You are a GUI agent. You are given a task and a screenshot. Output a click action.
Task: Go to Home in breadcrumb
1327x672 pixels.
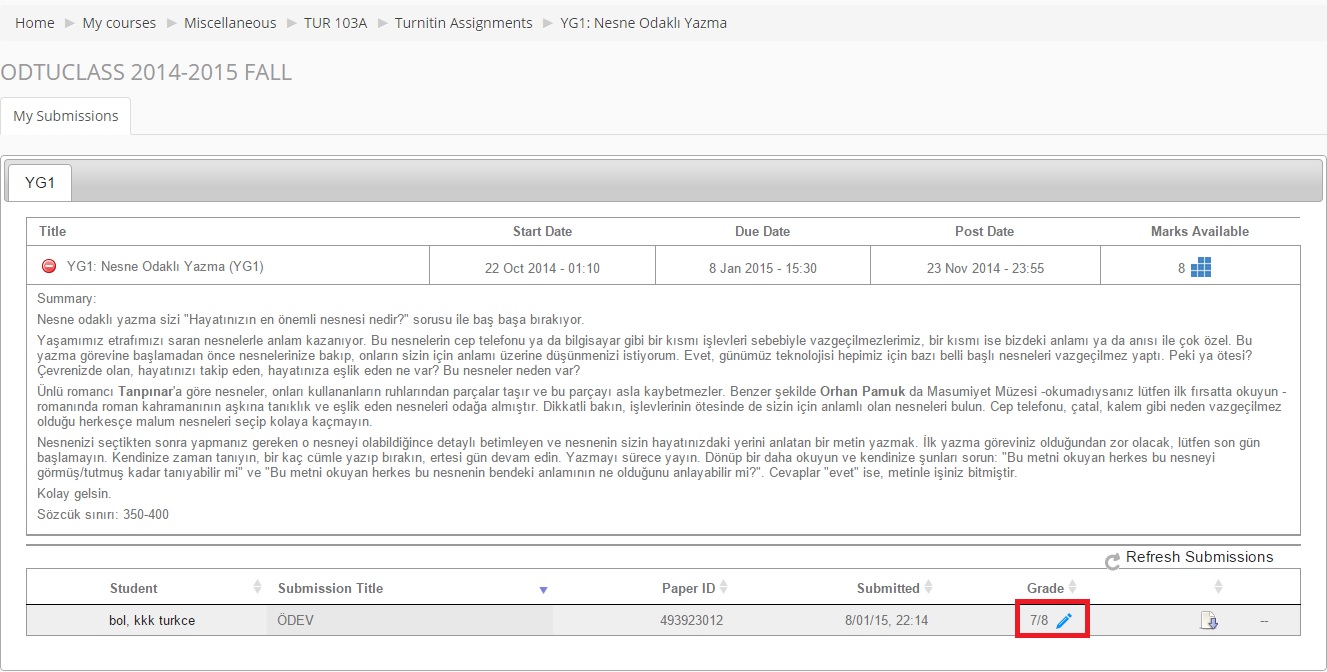pyautogui.click(x=35, y=23)
